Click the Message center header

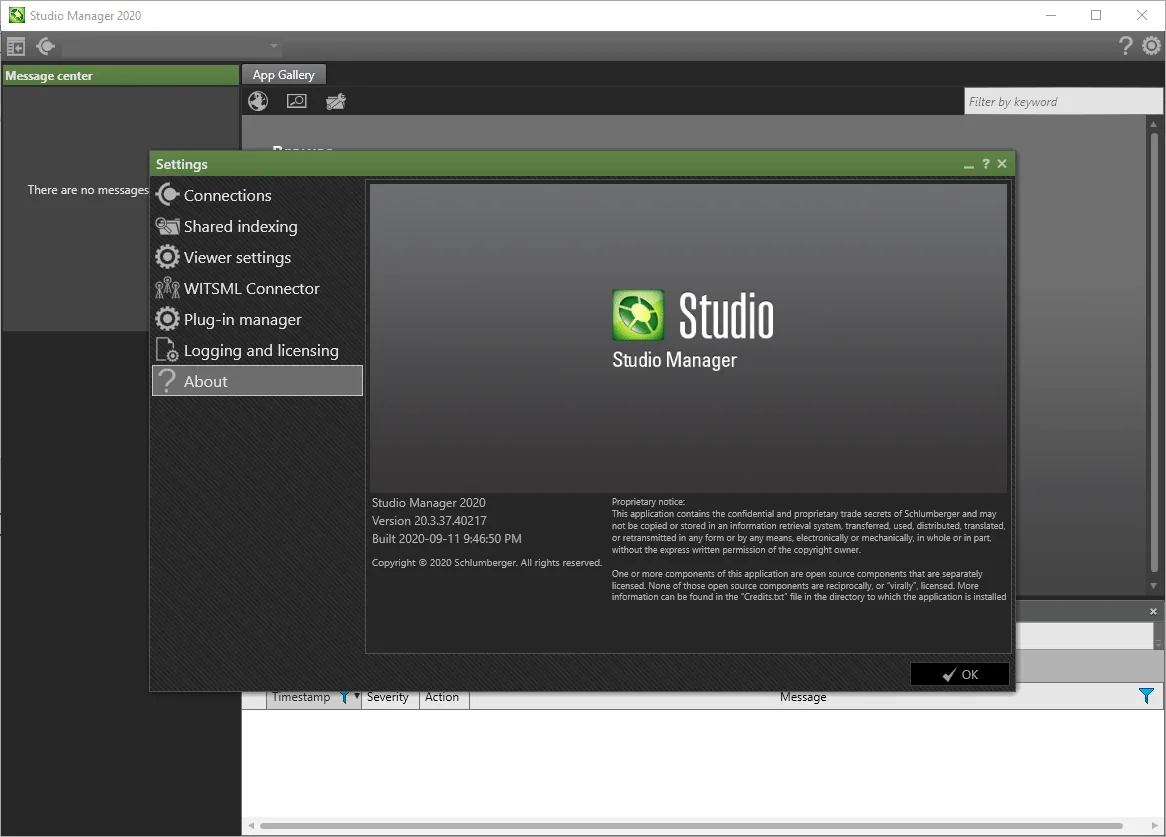pos(120,75)
